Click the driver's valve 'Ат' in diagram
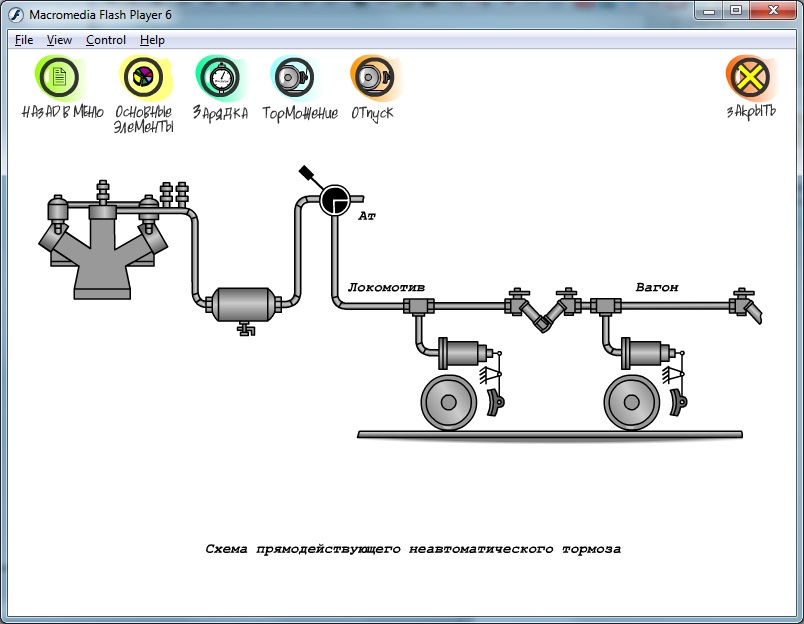 pos(333,200)
